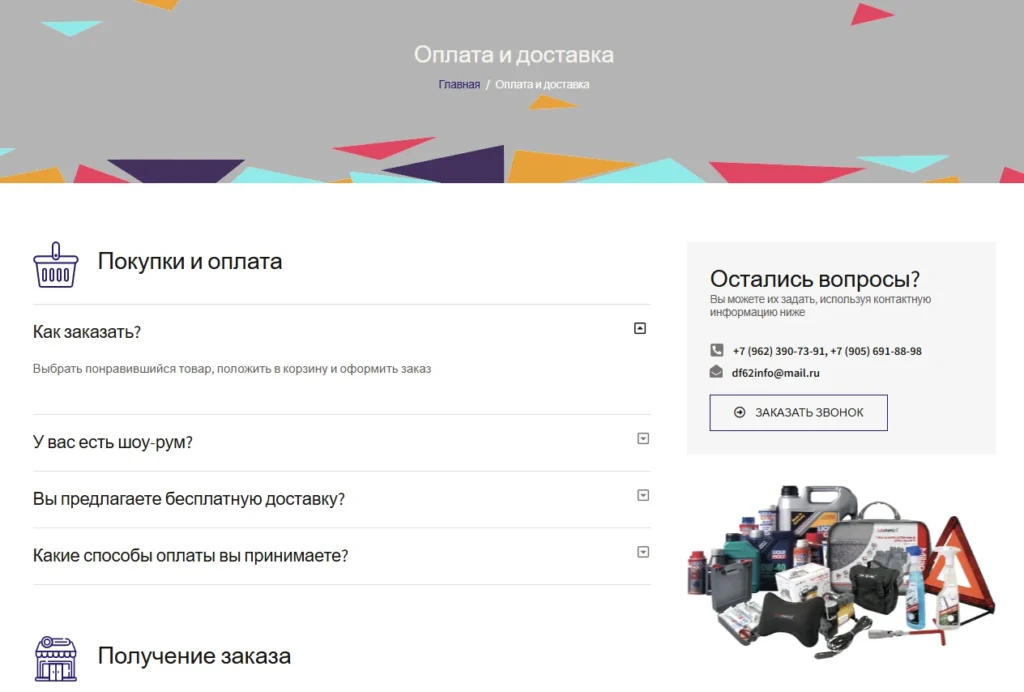
Task: Click Какие способы оплаты вы принимаете? question
Action: tap(191, 556)
